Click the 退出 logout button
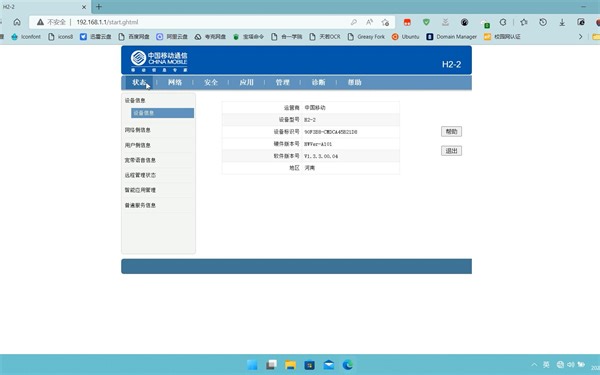The image size is (600, 375). click(451, 151)
